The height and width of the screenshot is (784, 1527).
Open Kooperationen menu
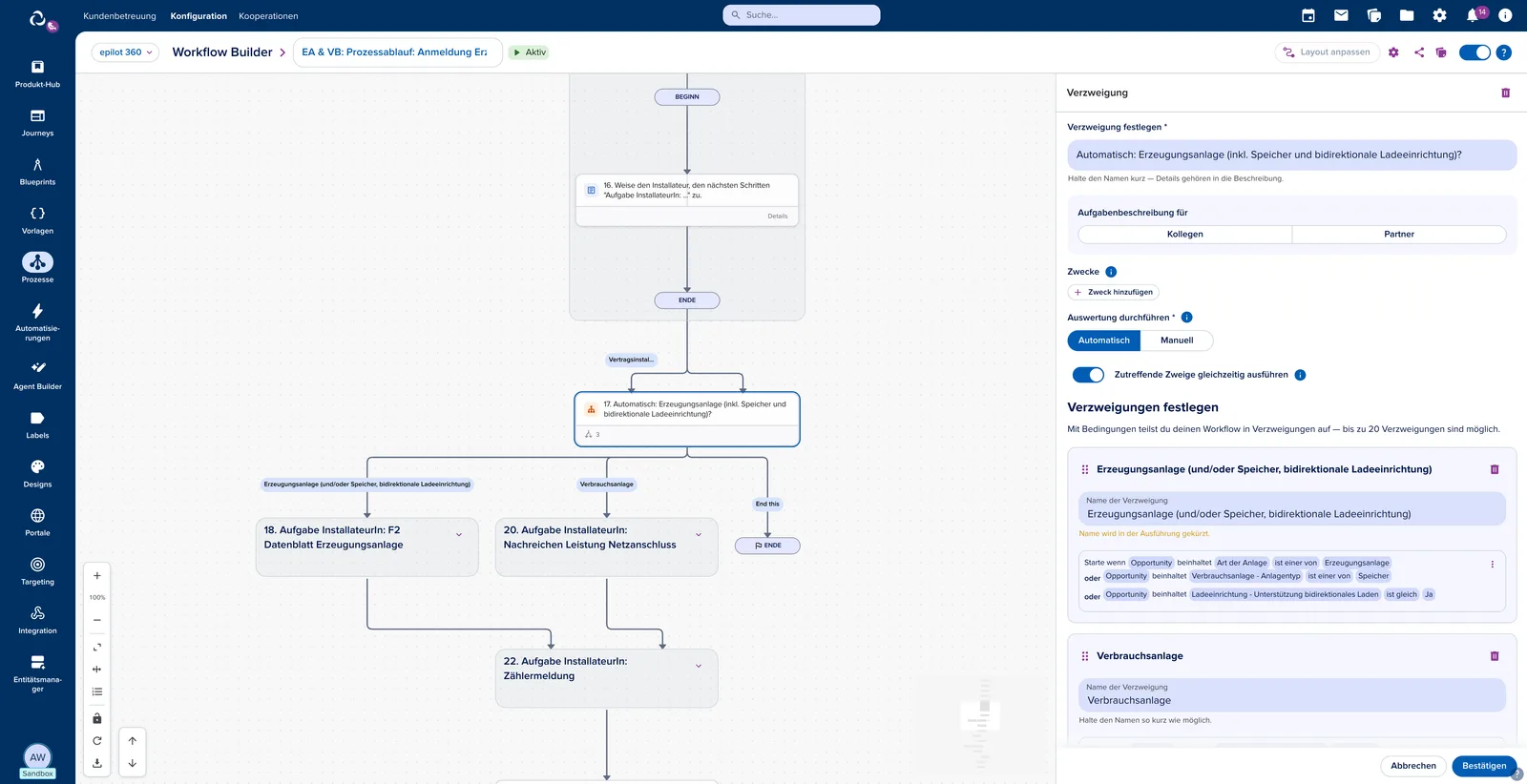[268, 16]
